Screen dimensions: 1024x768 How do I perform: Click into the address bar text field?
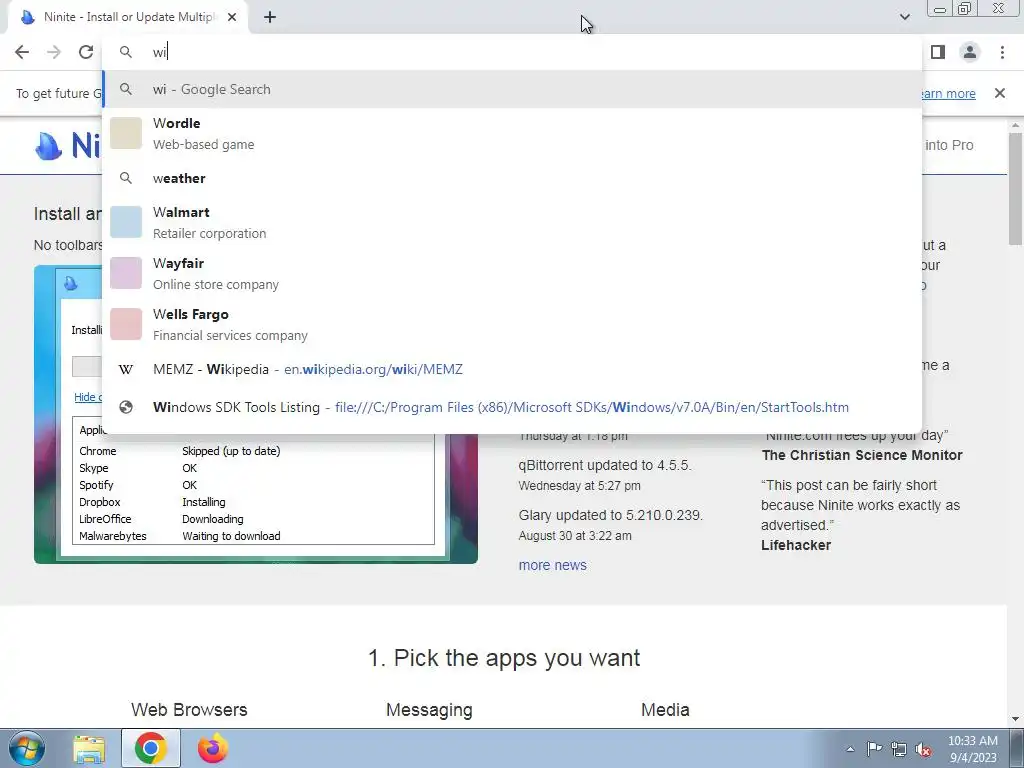[x=512, y=52]
